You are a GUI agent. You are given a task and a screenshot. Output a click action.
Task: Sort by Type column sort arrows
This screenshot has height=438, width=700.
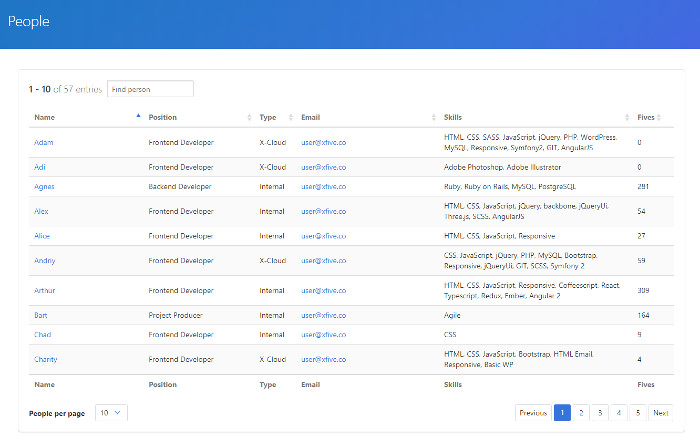[291, 117]
